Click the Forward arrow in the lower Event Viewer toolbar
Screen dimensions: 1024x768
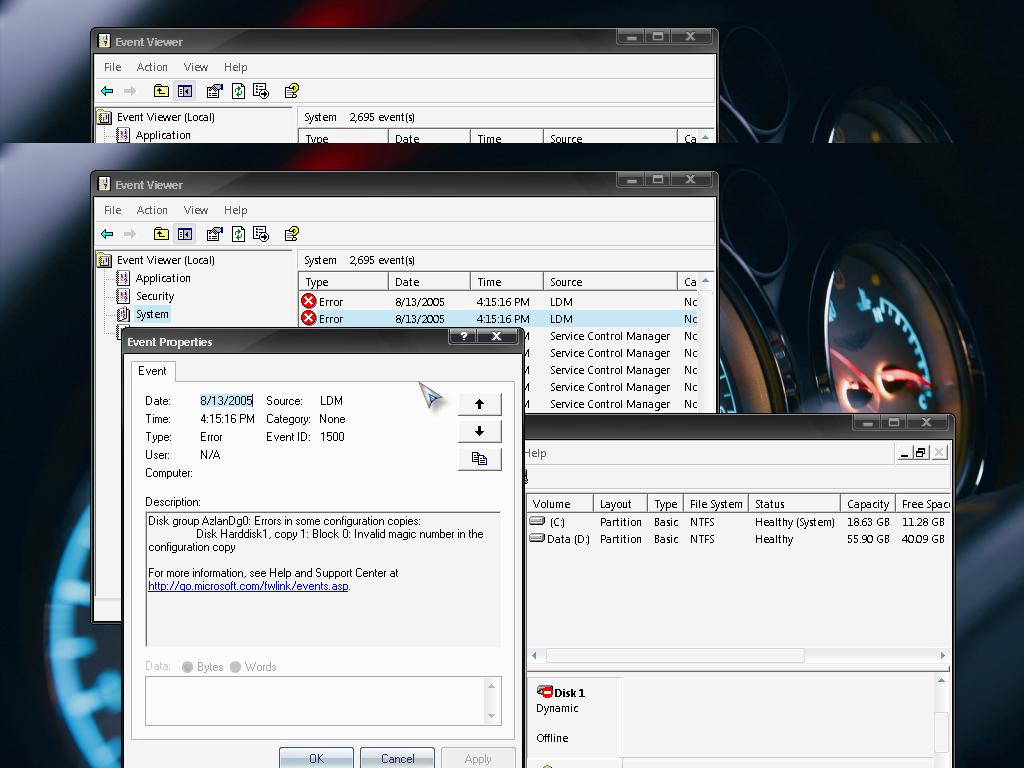[x=129, y=234]
